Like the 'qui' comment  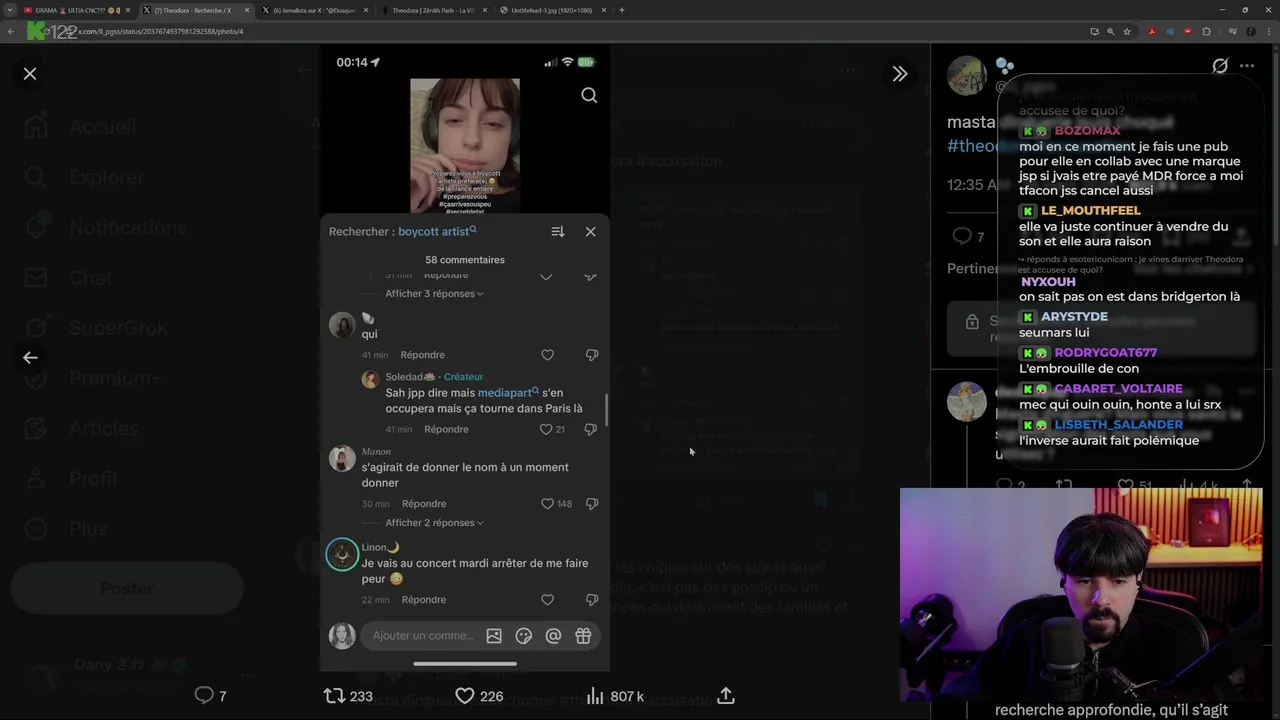click(547, 355)
